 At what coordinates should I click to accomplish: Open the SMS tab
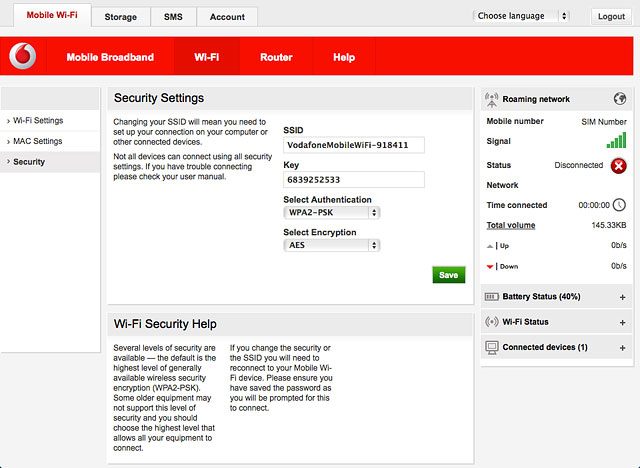[173, 17]
